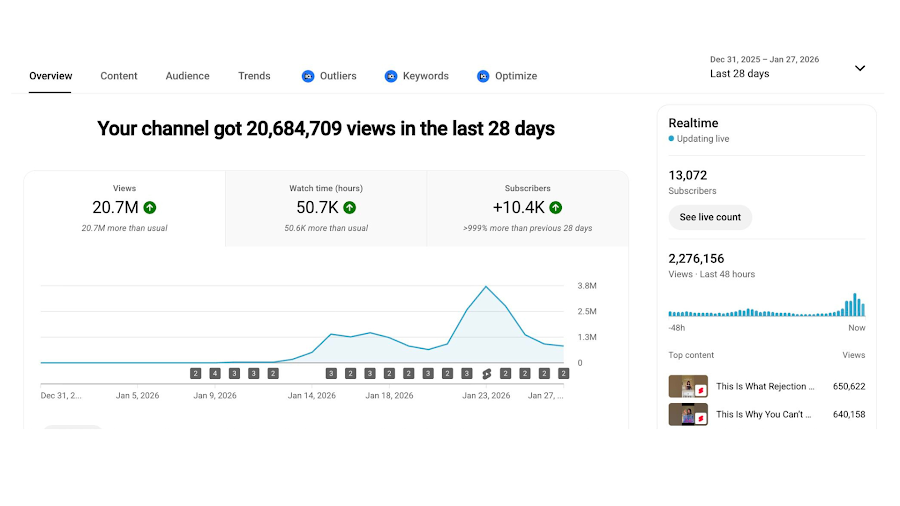This screenshot has width=900, height=506.
Task: Click the Dec 31, 2025 – Jan 27, 2026 text
Action: coord(765,60)
